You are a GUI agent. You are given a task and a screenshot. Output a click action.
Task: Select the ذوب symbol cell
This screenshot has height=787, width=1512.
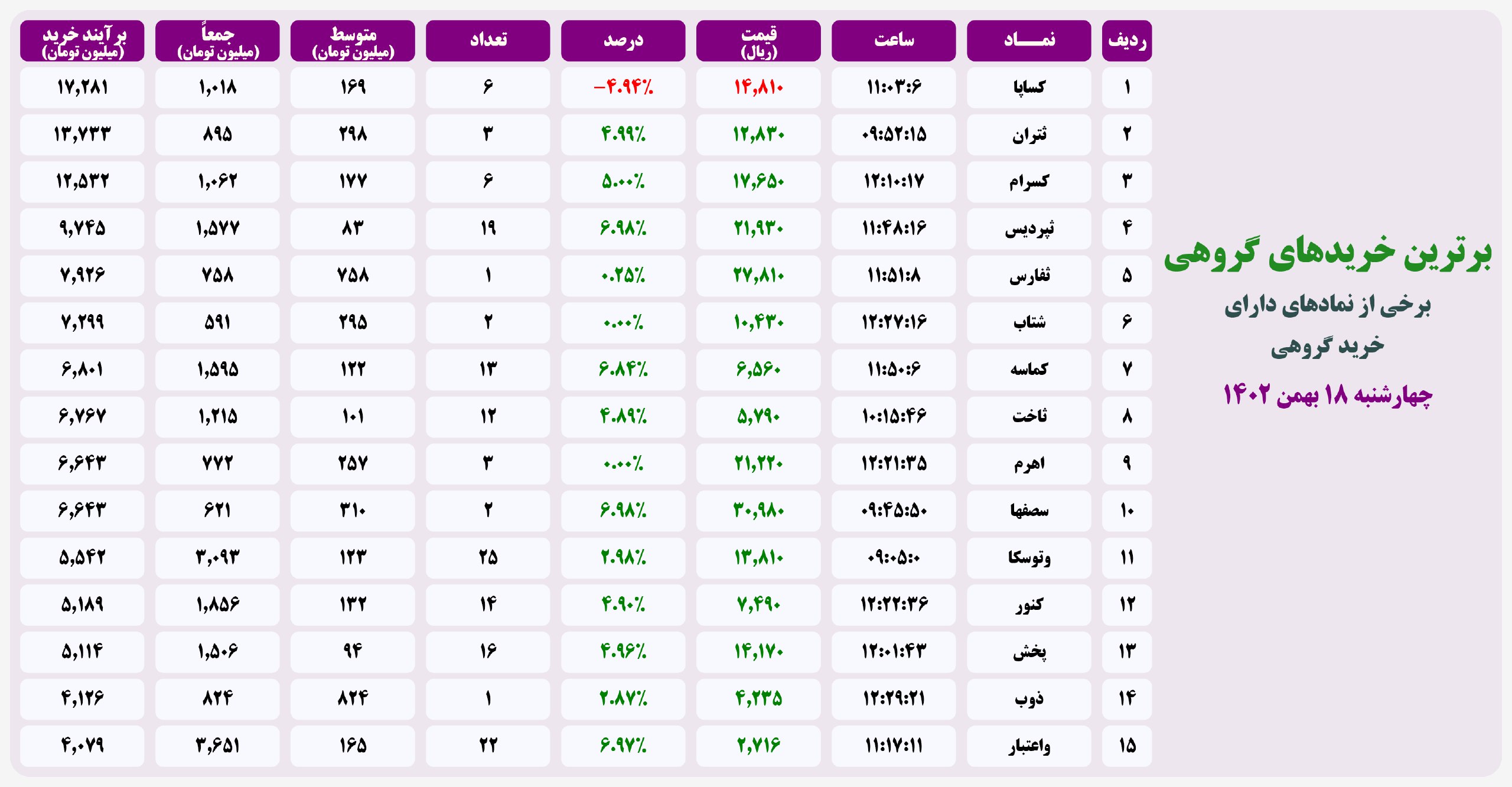[x=1028, y=698]
